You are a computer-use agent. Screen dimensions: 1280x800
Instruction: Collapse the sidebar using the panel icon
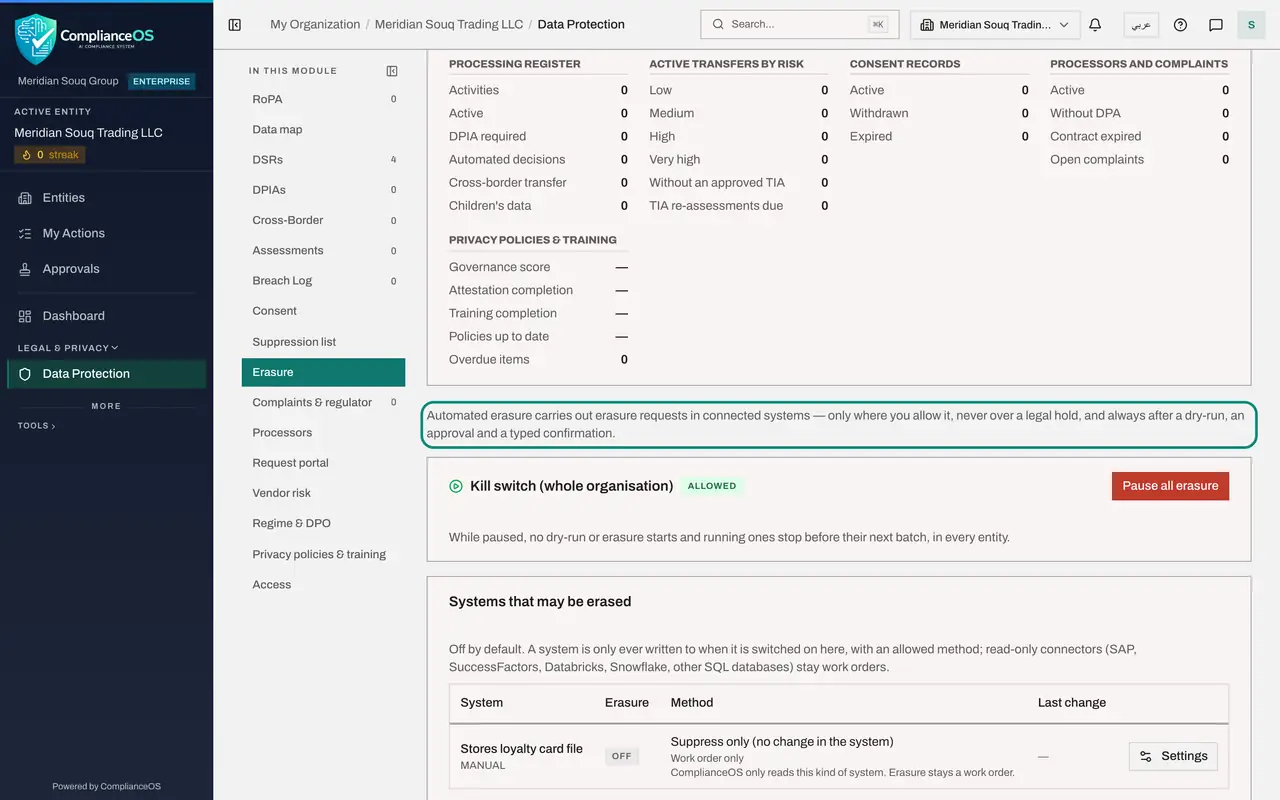(x=235, y=24)
